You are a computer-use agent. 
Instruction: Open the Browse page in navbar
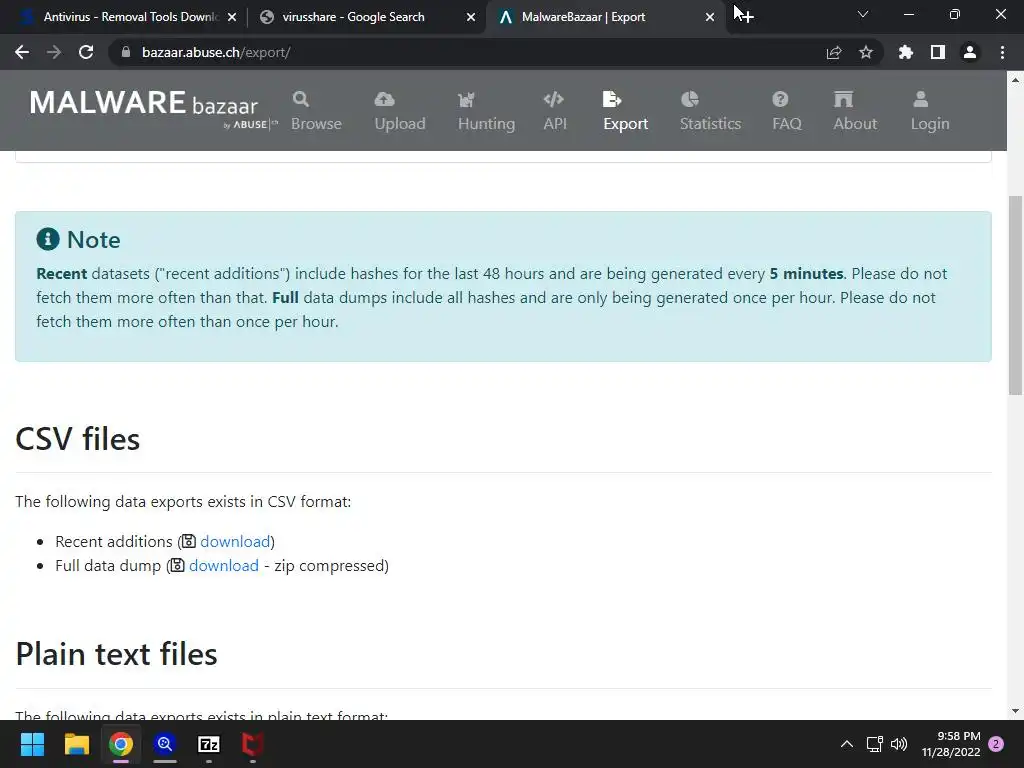click(316, 111)
